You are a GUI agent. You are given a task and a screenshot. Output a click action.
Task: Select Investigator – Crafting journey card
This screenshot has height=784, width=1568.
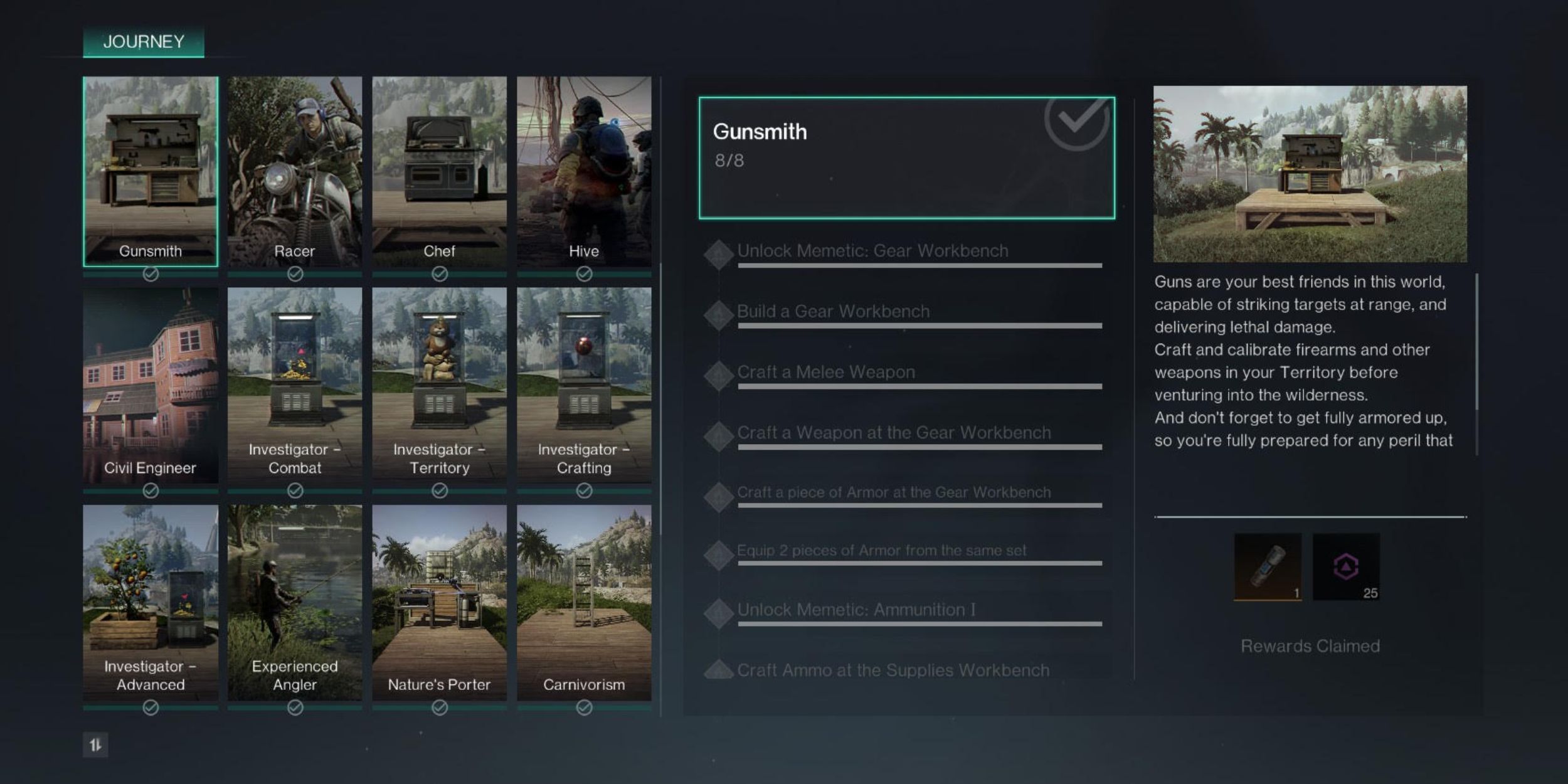point(584,385)
